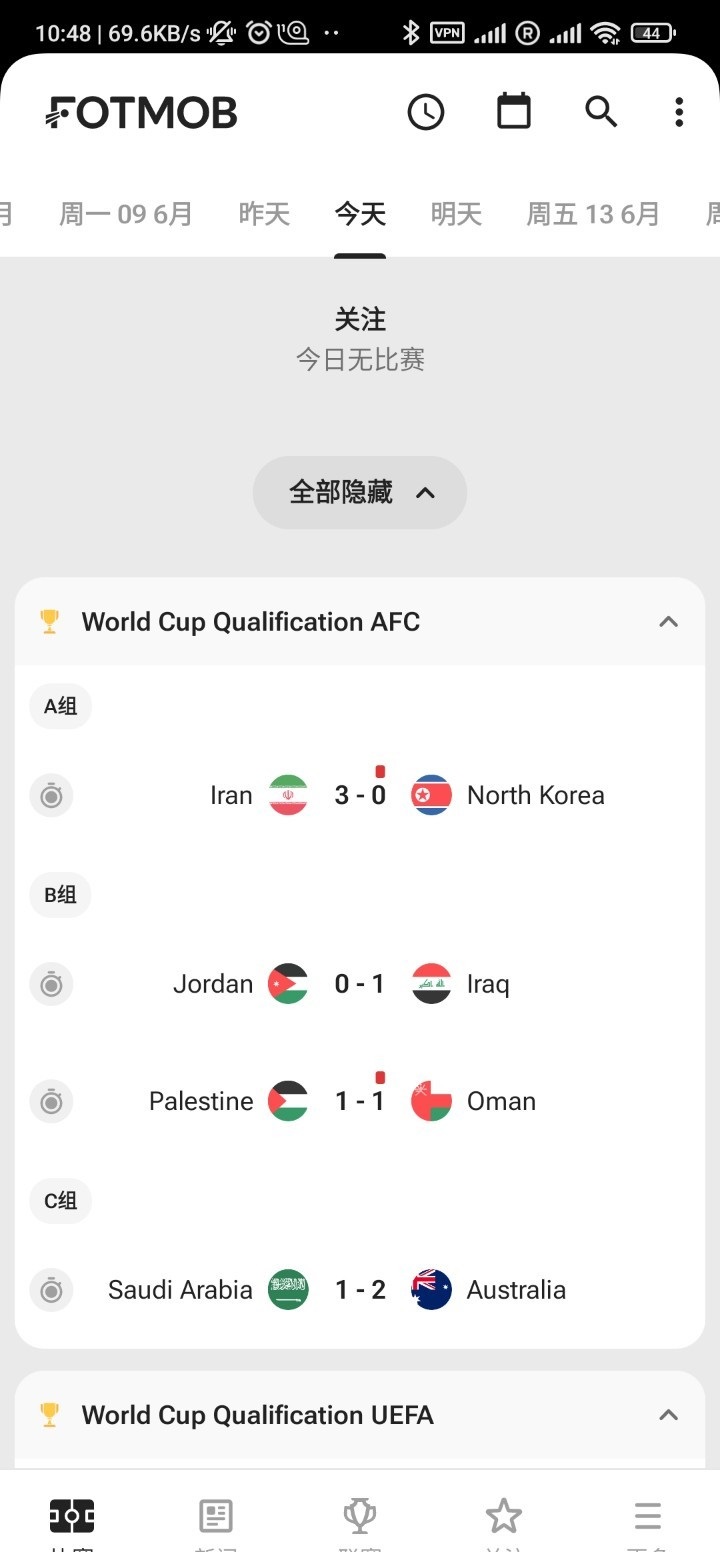Toggle alert for Saudi Arabia vs Australia
Screen dimensions: 720x1552
tap(51, 1290)
